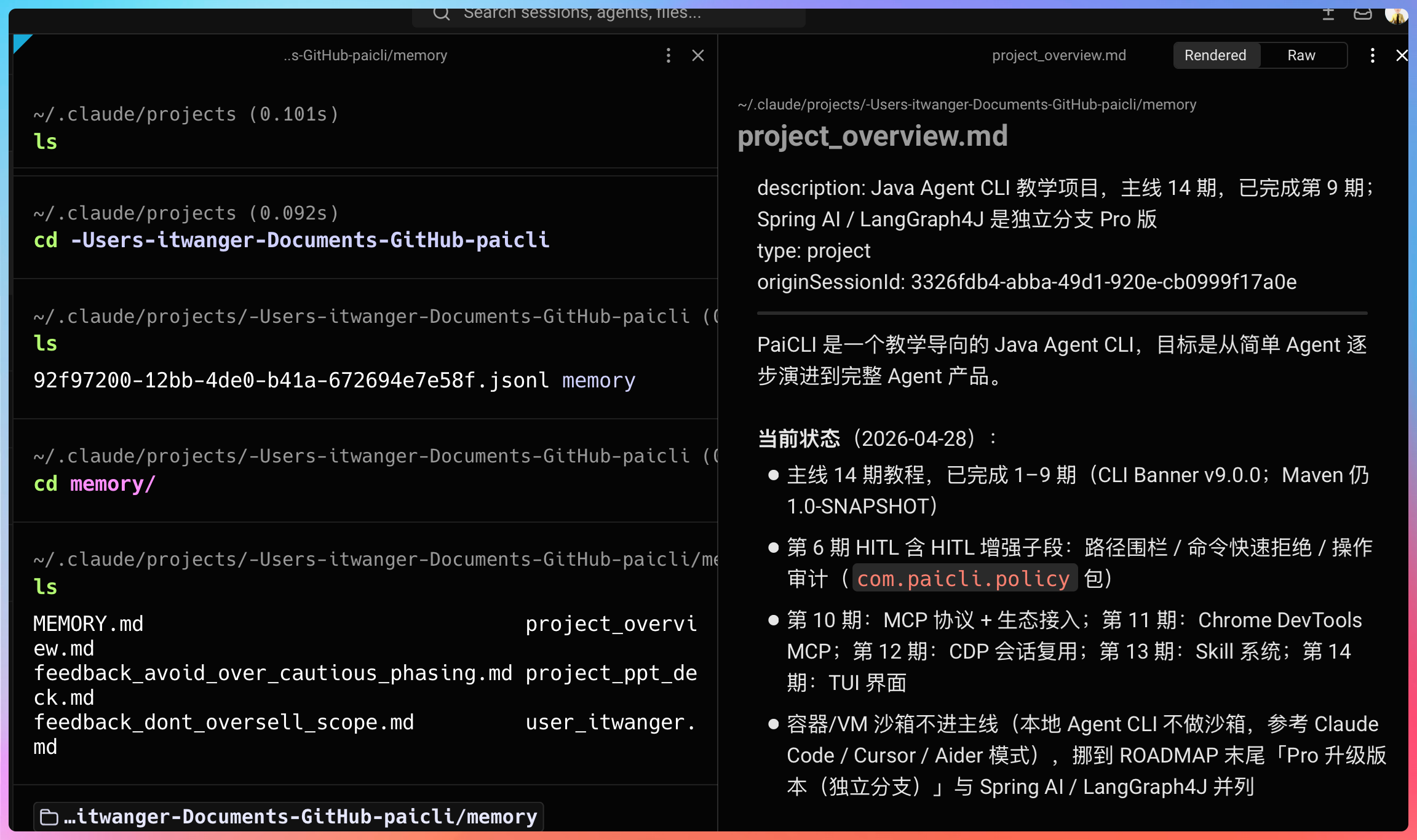Click the ~/.claude/projects (0.092s) prompt line
This screenshot has height=840, width=1417.
[186, 213]
